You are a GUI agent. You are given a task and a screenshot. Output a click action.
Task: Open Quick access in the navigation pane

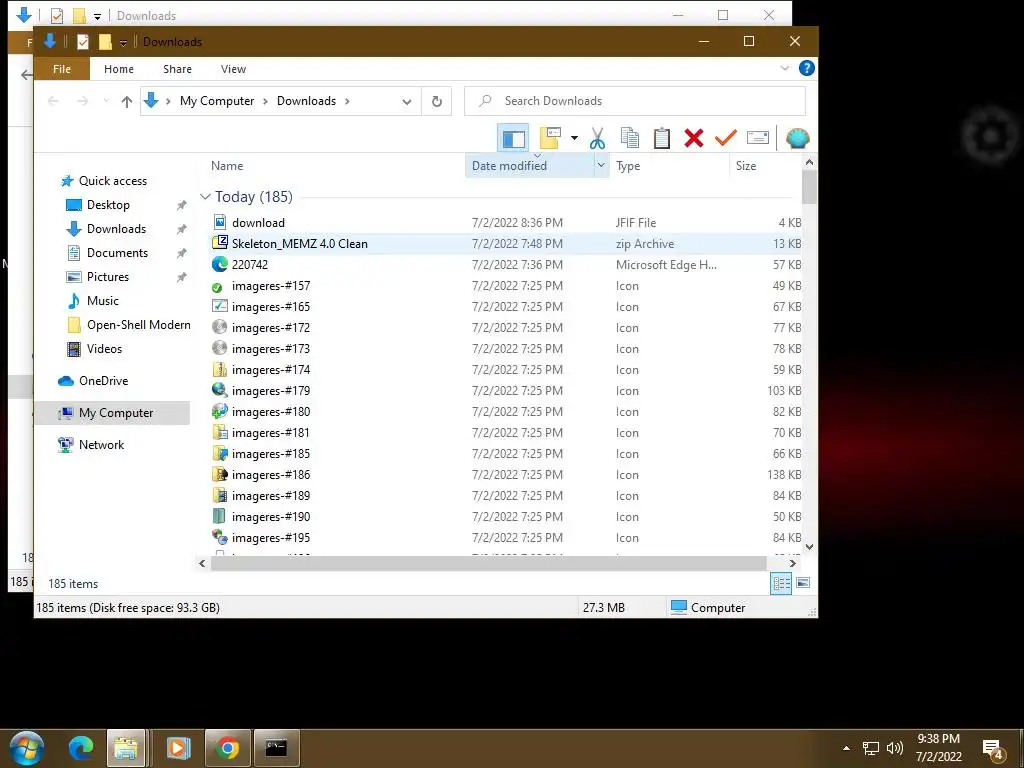pyautogui.click(x=112, y=181)
